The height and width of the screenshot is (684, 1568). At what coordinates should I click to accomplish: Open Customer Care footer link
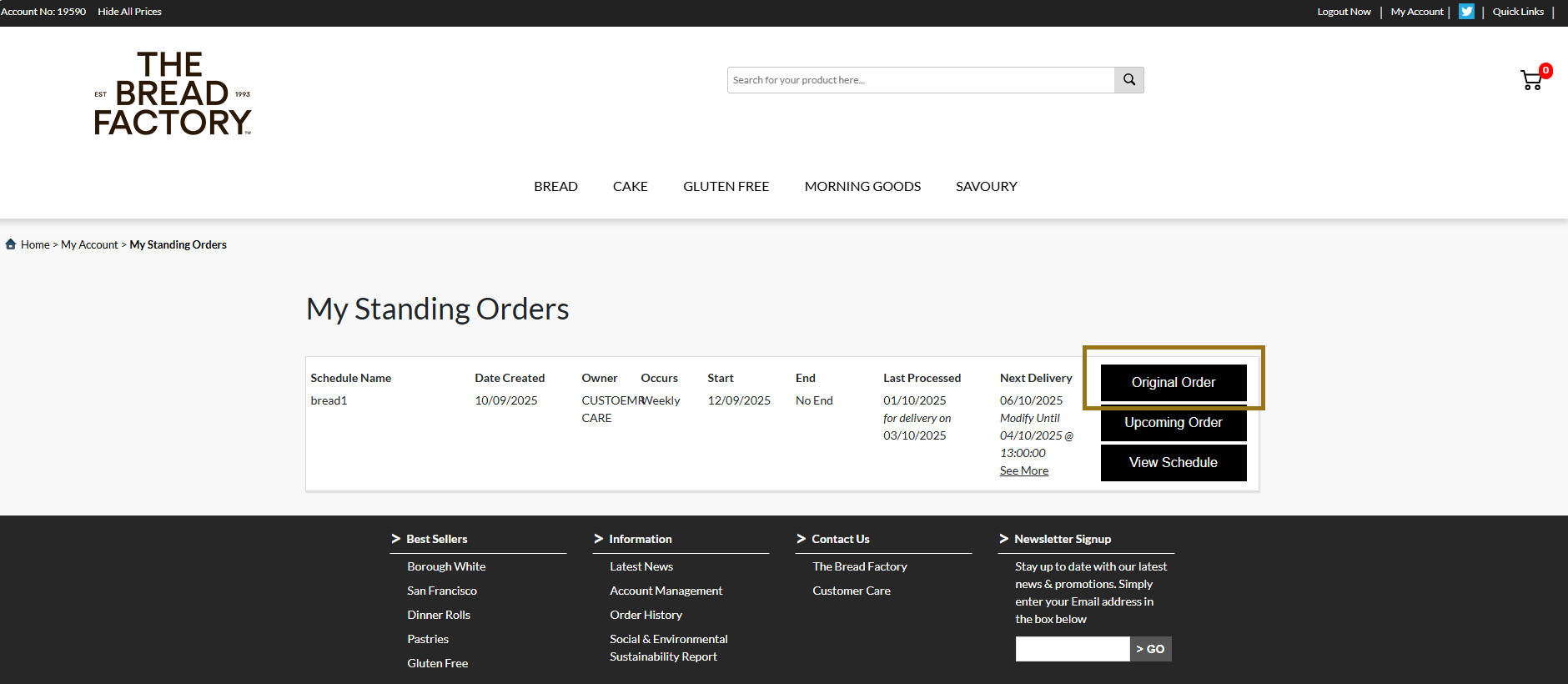(852, 591)
